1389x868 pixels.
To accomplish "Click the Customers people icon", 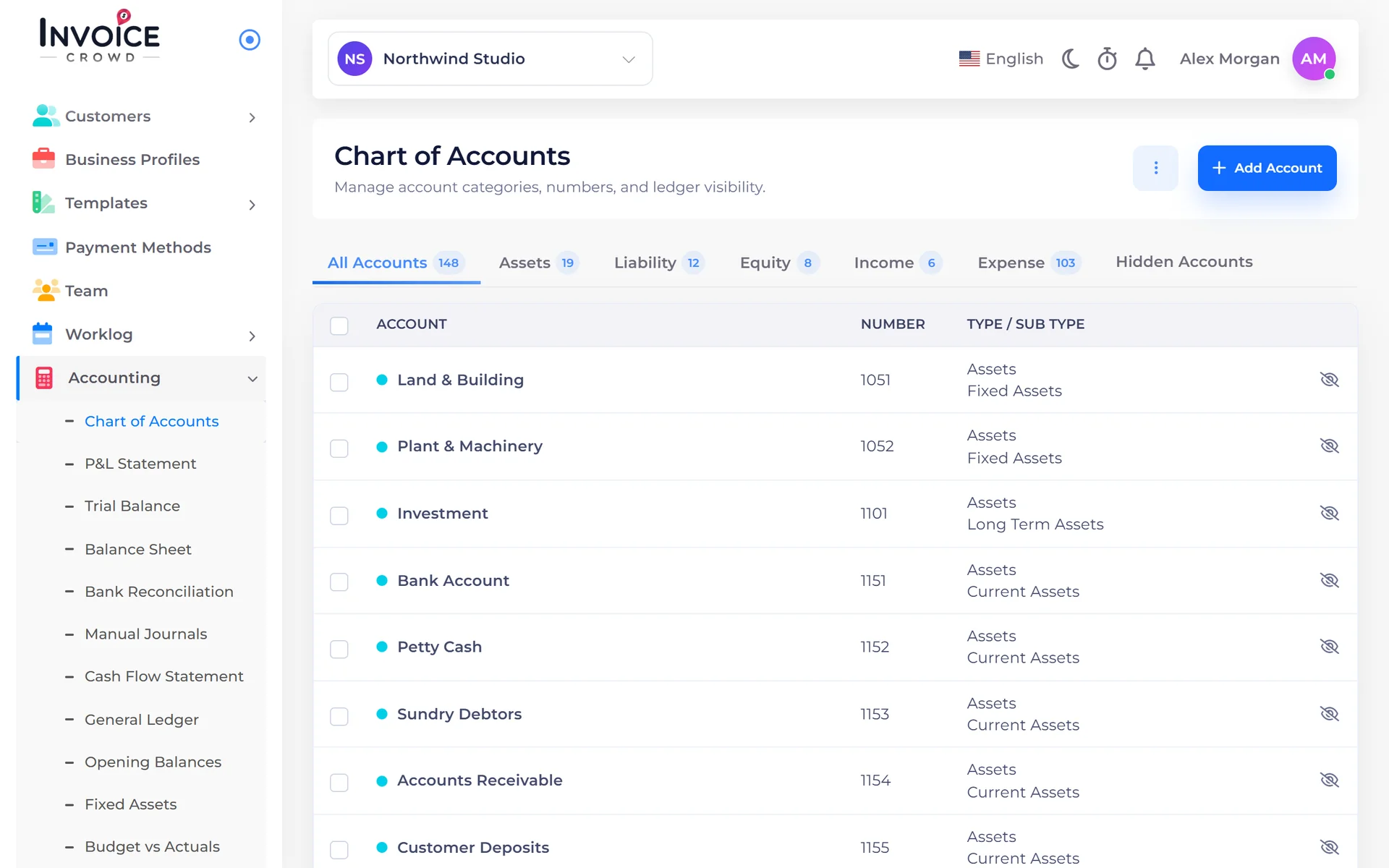I will pos(46,116).
